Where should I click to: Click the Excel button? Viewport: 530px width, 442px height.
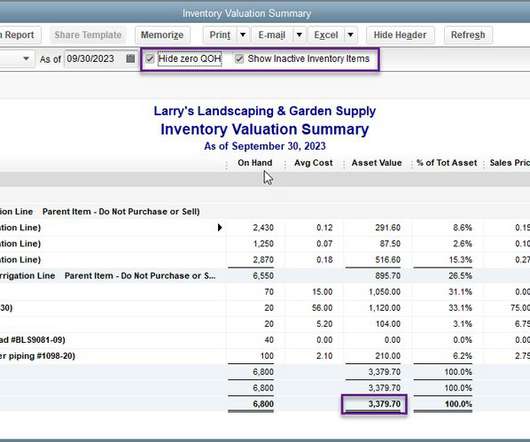point(326,35)
